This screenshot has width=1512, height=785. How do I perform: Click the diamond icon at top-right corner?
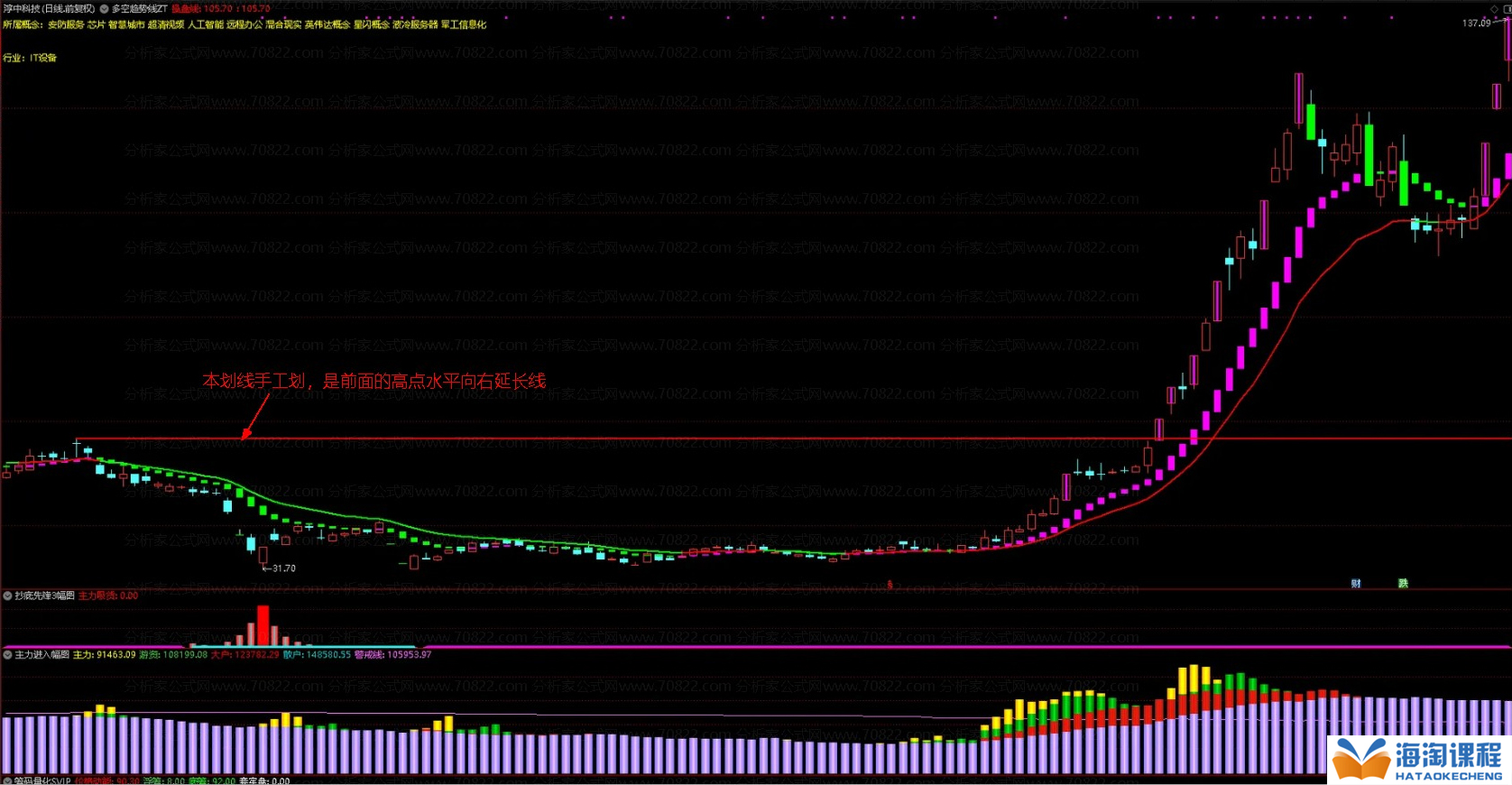1494,9
